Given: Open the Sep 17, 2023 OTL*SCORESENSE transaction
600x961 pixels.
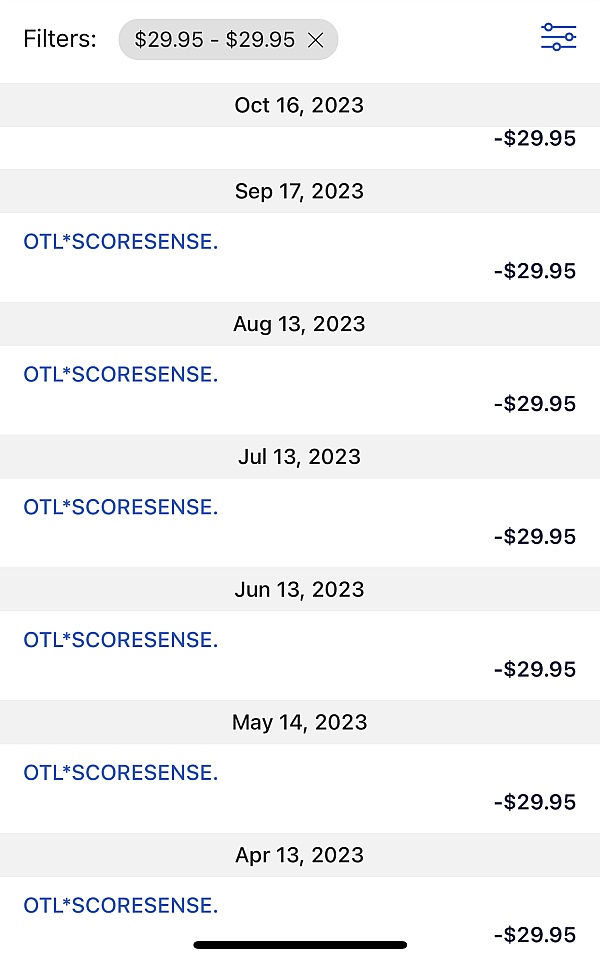Looking at the screenshot, I should (120, 242).
